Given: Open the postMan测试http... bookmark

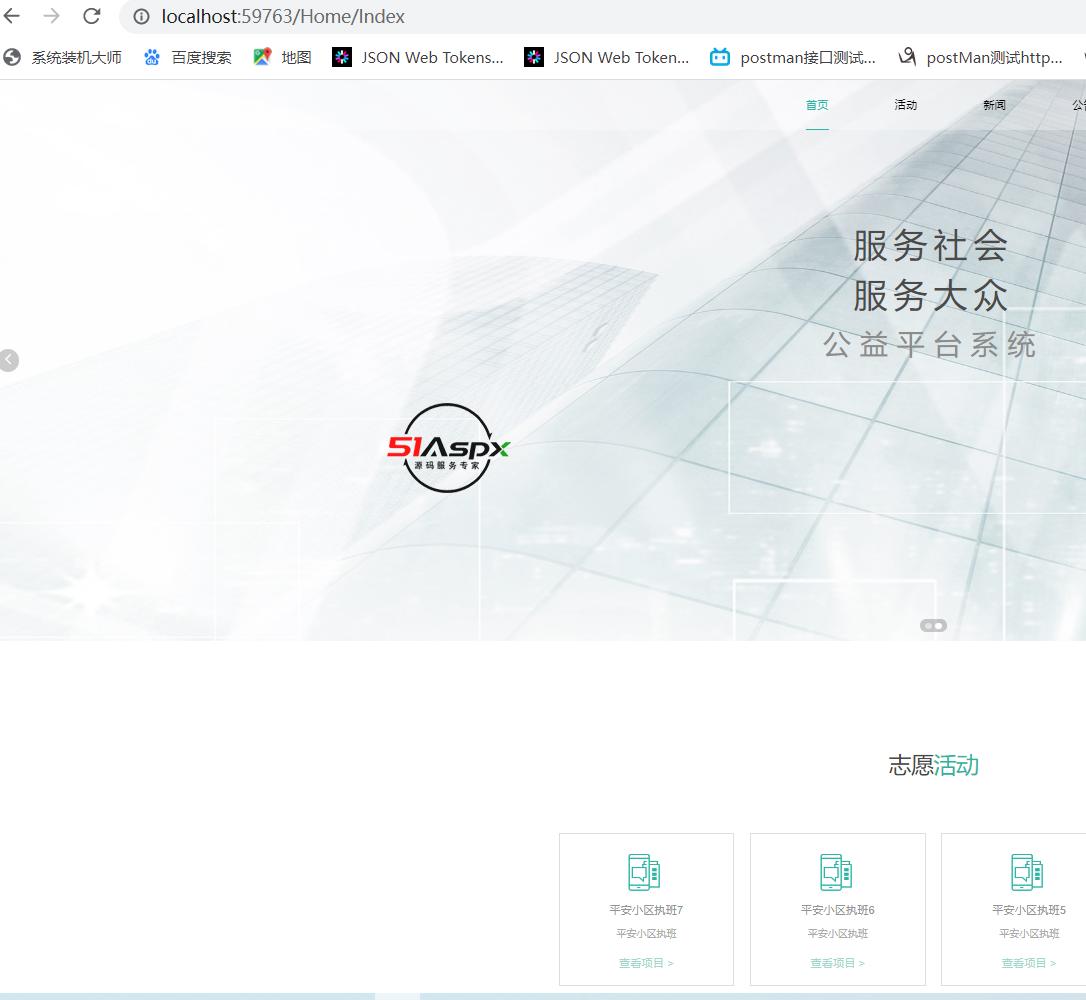Looking at the screenshot, I should [994, 57].
